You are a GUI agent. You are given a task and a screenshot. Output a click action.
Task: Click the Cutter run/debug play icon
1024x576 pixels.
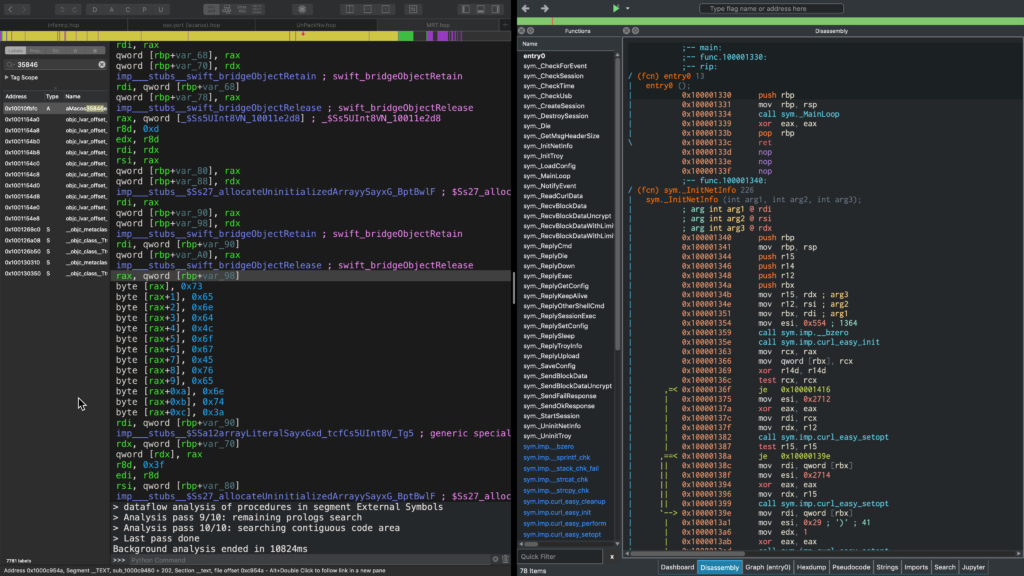(616, 8)
